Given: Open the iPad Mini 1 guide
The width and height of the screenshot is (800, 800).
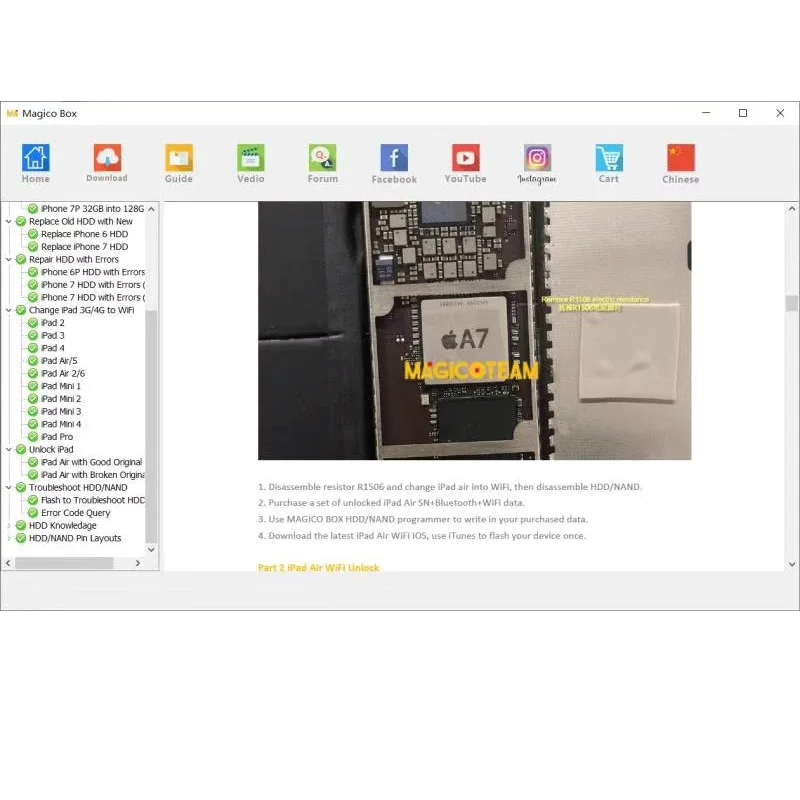Looking at the screenshot, I should [61, 386].
